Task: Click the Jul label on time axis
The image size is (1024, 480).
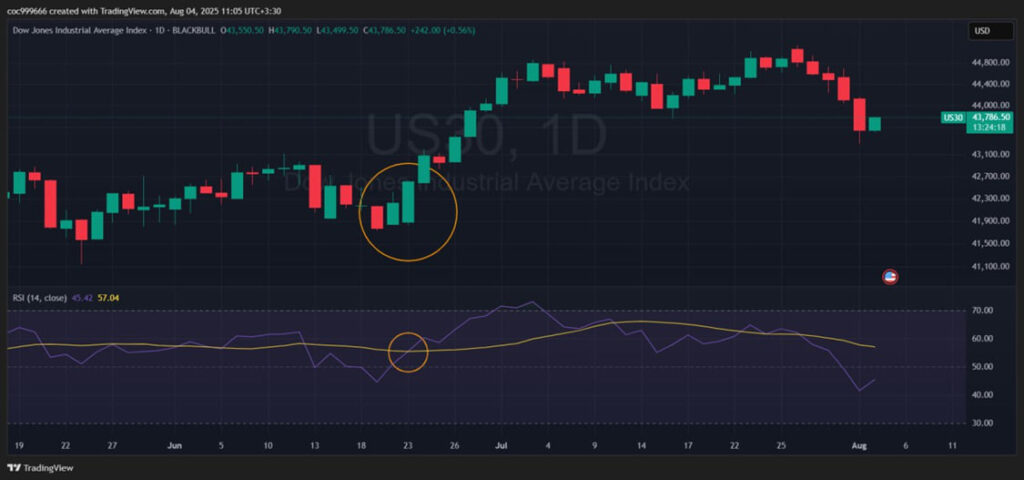Action: (500, 445)
